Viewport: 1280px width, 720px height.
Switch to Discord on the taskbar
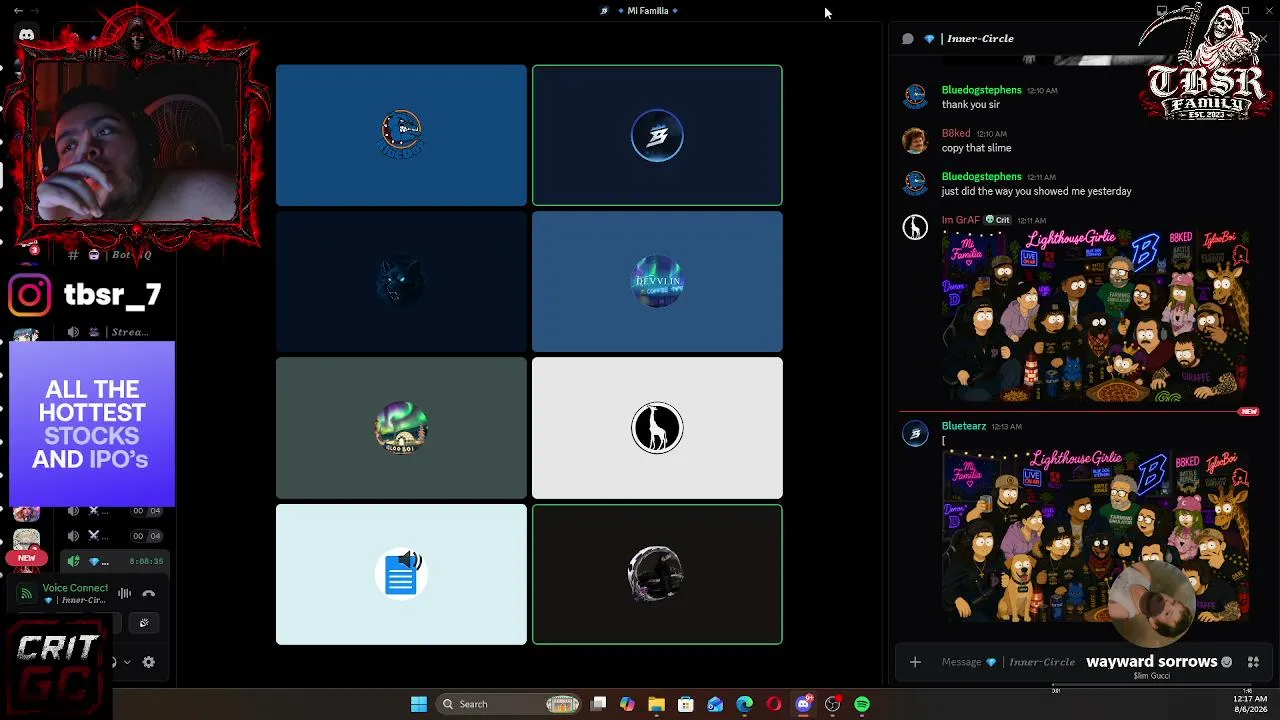coord(803,704)
